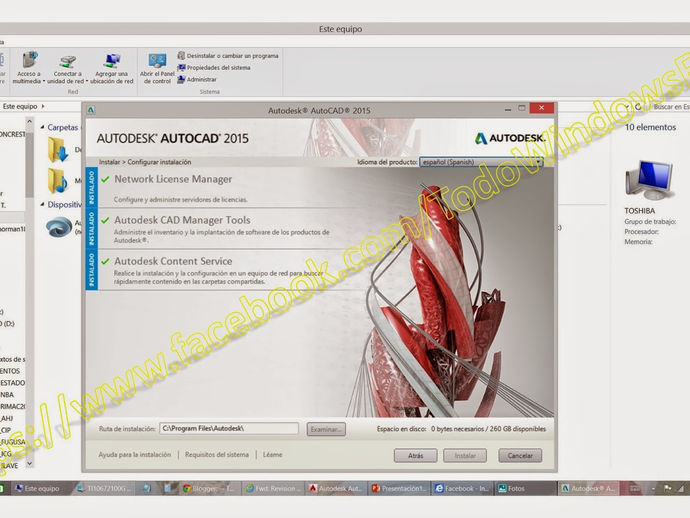
Task: Toggle Autodesk Content Service checkmark
Action: click(x=105, y=261)
